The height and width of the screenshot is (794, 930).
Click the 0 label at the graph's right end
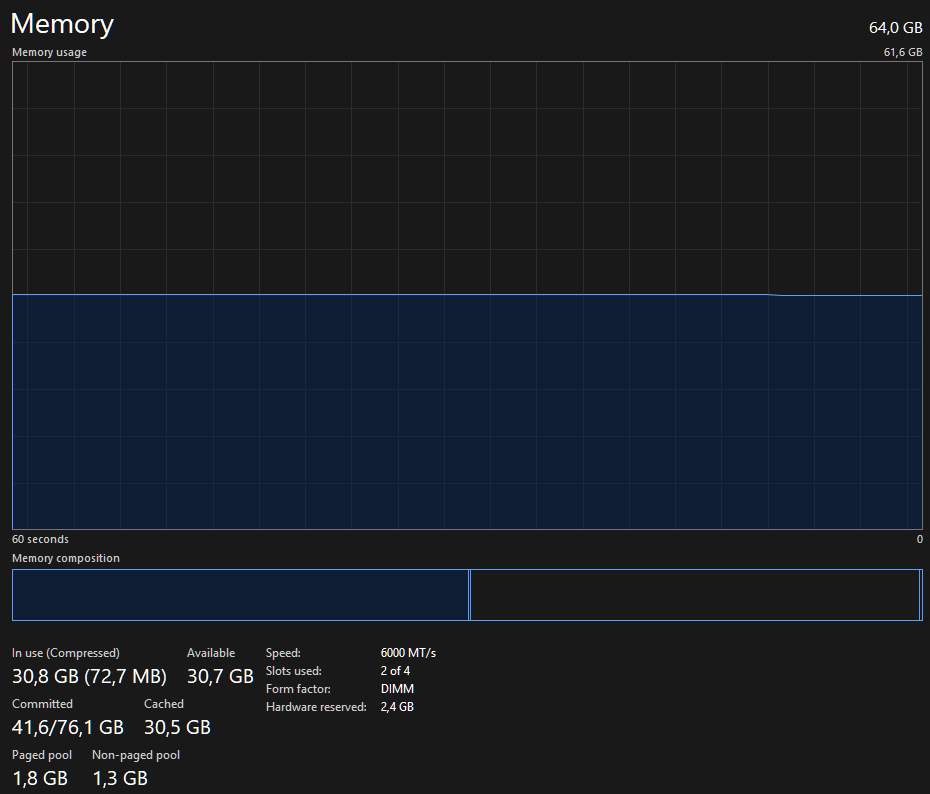pyautogui.click(x=919, y=539)
